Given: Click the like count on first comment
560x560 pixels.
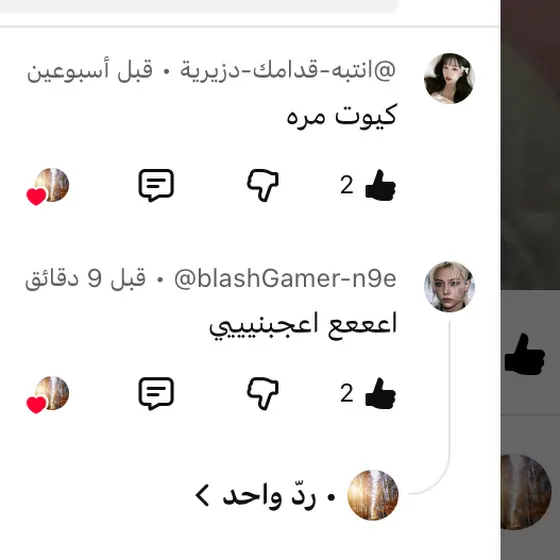Looking at the screenshot, I should pos(347,185).
